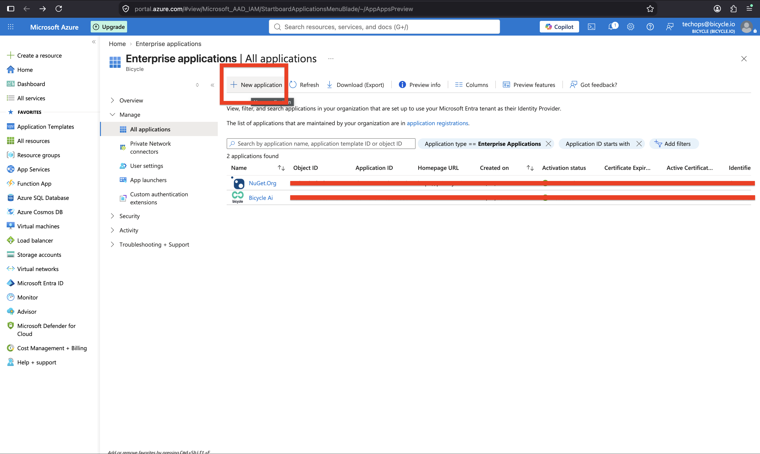
Task: Expand Troubleshooting + Support section
Action: 149,244
